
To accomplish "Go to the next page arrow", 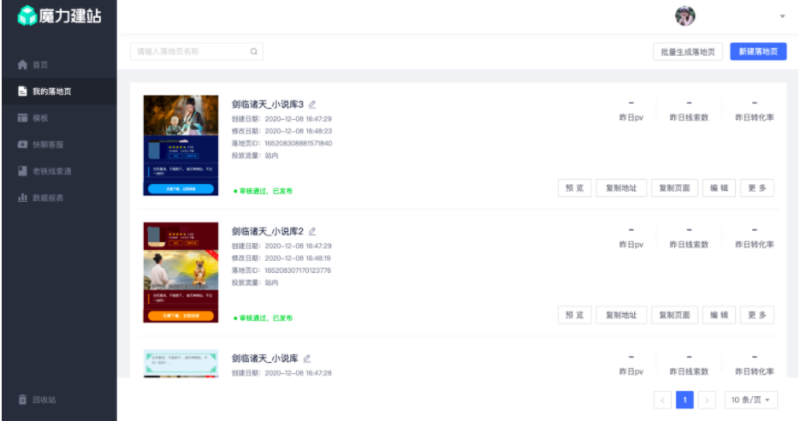I will (707, 400).
